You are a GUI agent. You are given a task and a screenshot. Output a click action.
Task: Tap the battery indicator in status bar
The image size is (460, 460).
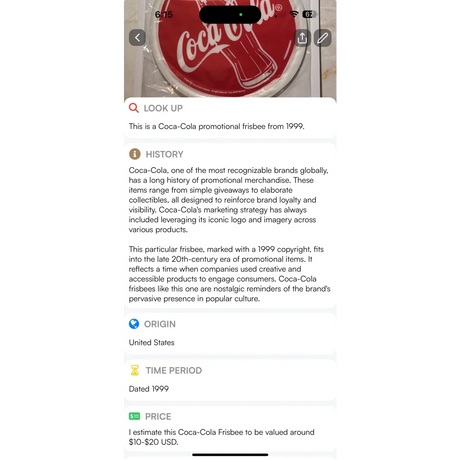[309, 14]
